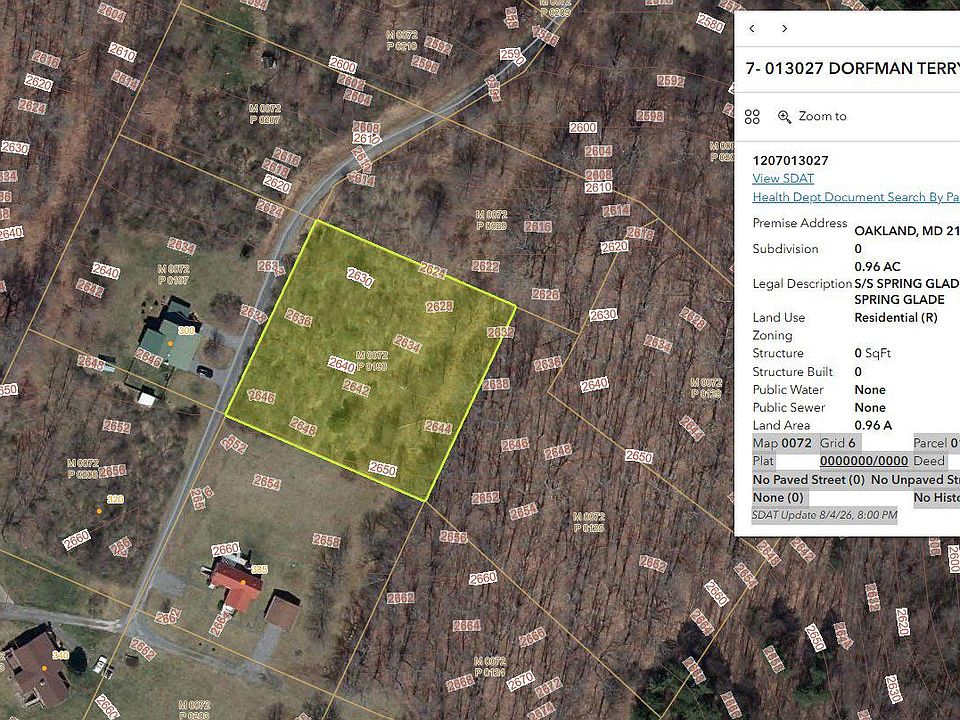Click the orange address point labeled 365
960x720 pixels.
point(243,582)
